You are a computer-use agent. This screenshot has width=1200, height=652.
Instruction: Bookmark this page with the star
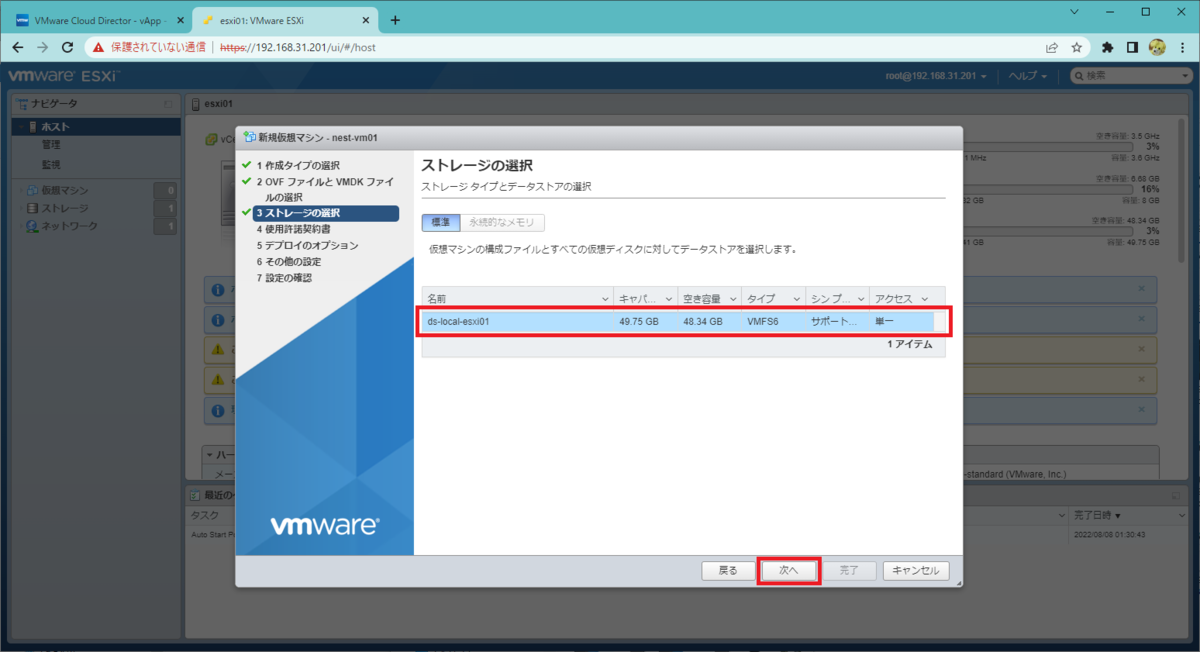click(x=1077, y=47)
